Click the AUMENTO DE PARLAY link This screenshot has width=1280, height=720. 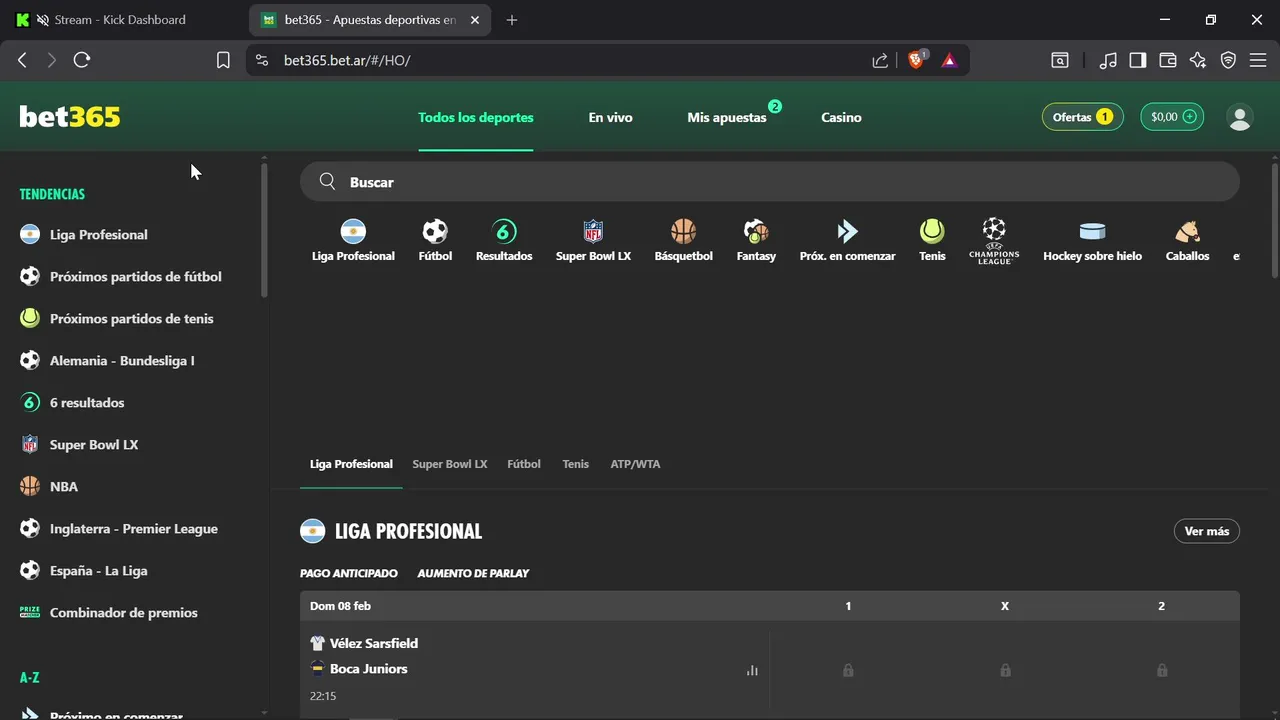[x=473, y=573]
